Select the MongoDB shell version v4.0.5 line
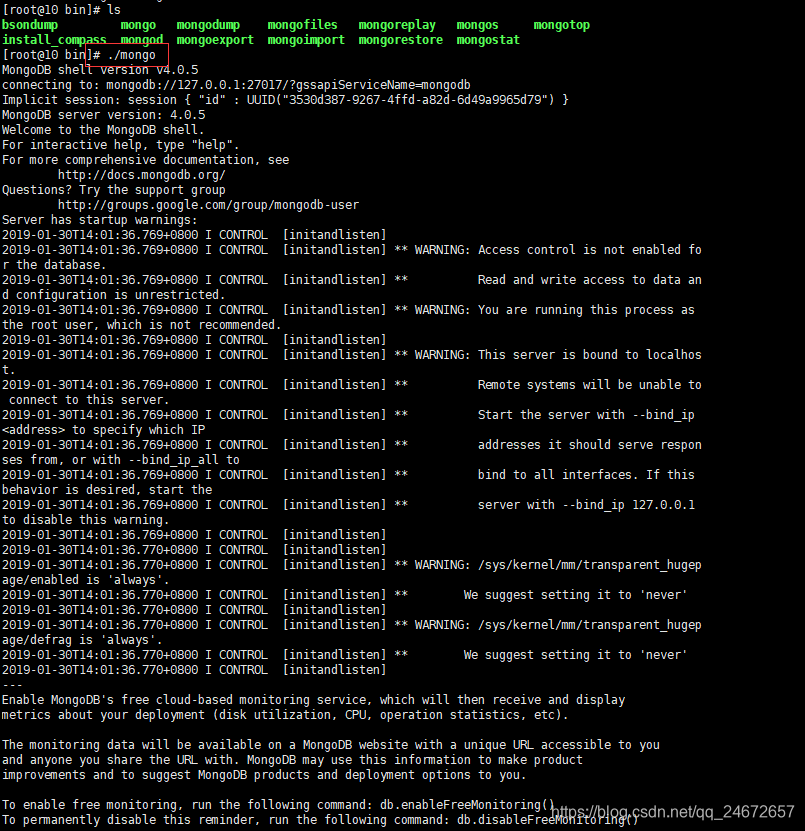The width and height of the screenshot is (805, 831). (100, 70)
